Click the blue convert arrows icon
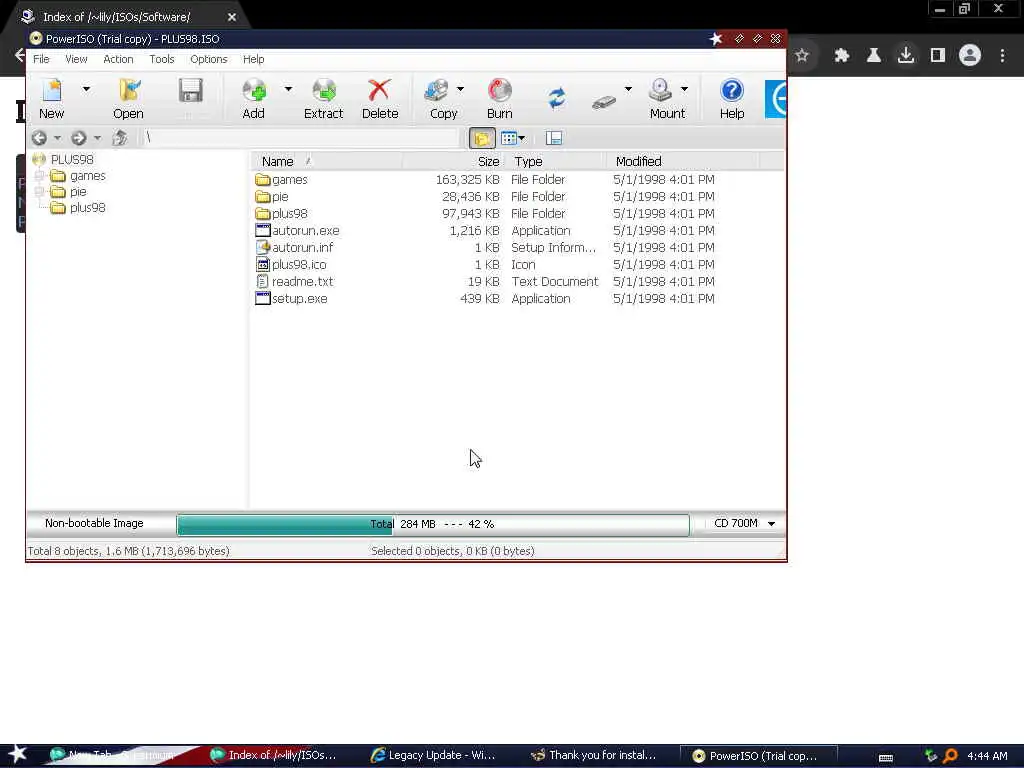 click(x=556, y=98)
